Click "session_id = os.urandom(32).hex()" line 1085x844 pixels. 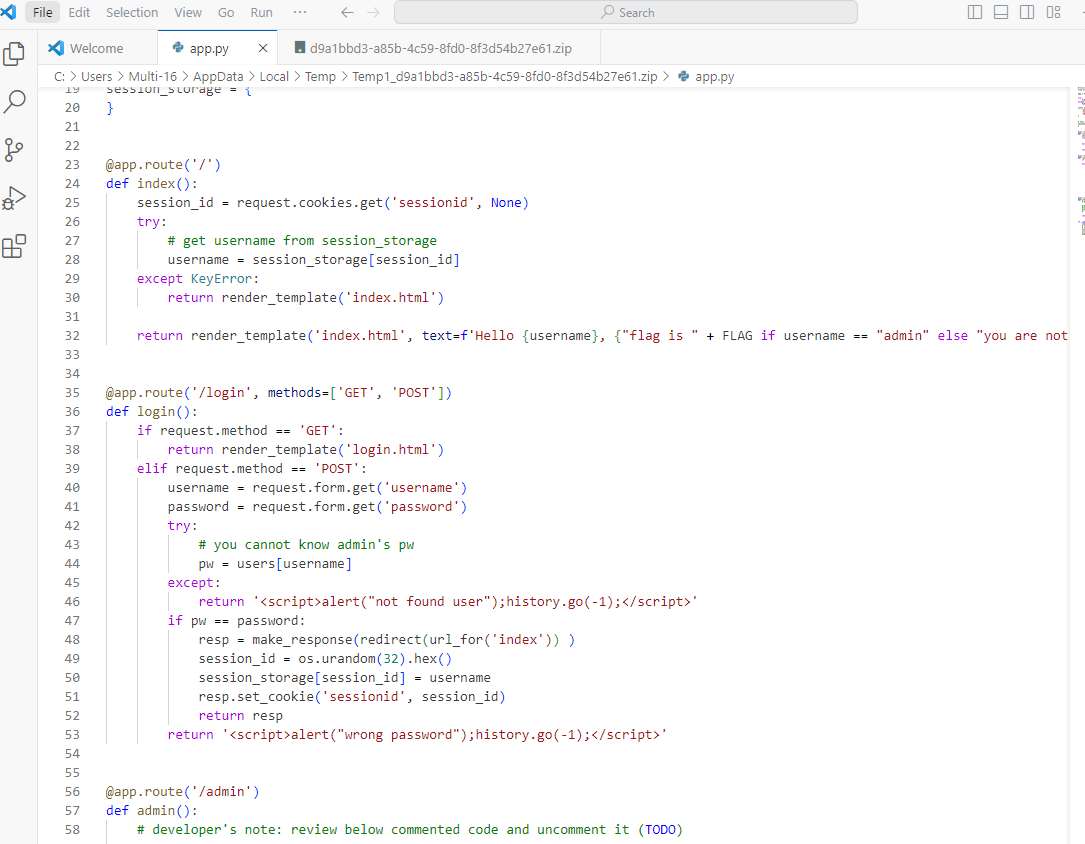click(325, 659)
